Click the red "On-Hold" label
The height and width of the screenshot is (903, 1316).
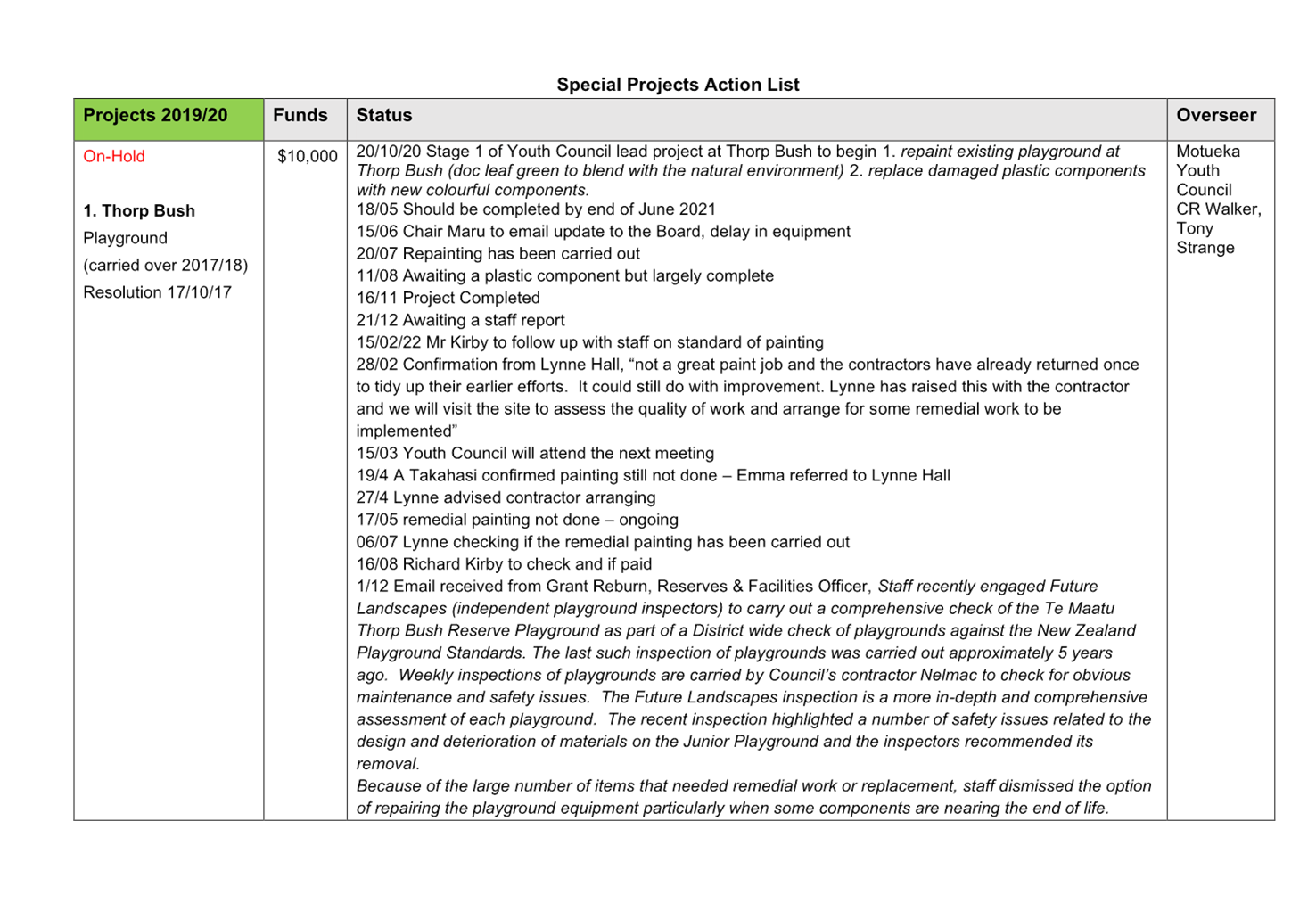[114, 156]
